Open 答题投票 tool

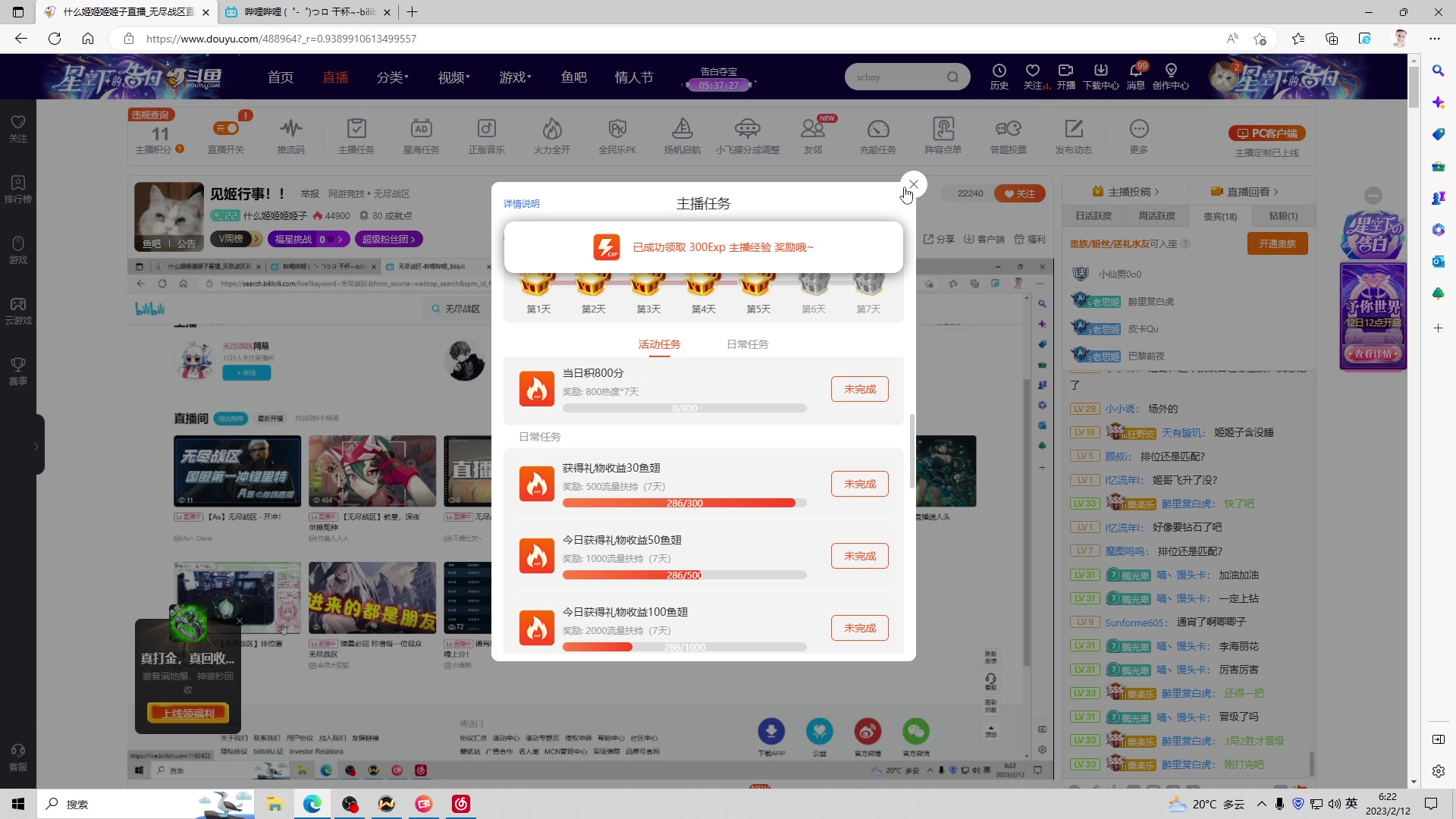pyautogui.click(x=1008, y=136)
